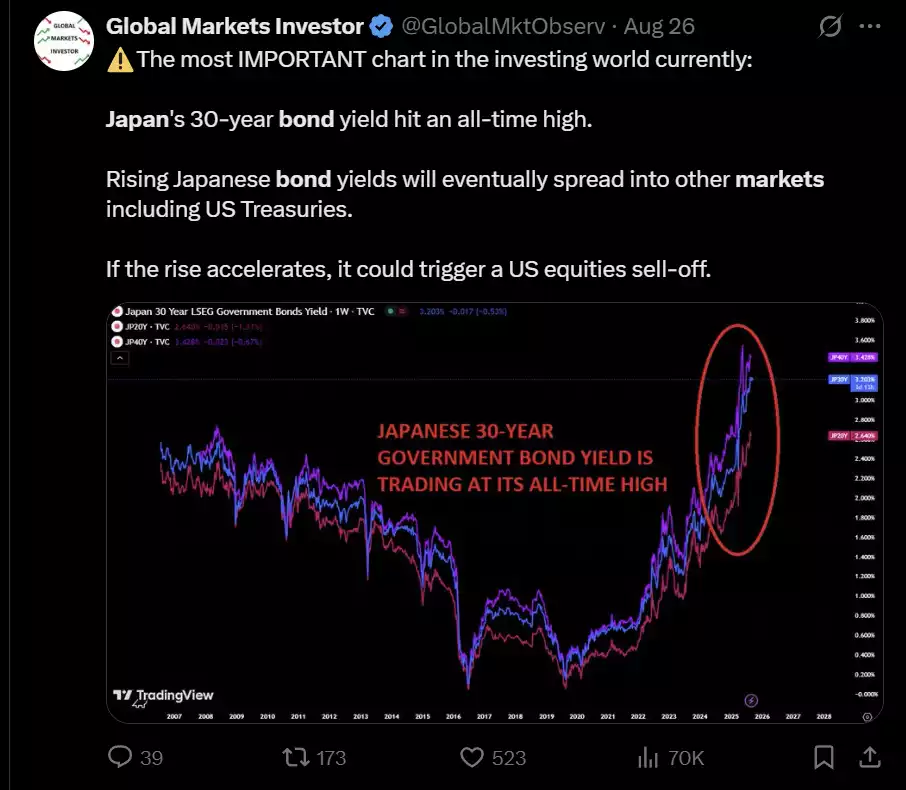906x790 pixels.
Task: Open the Global Markets Investor display name
Action: (235, 27)
